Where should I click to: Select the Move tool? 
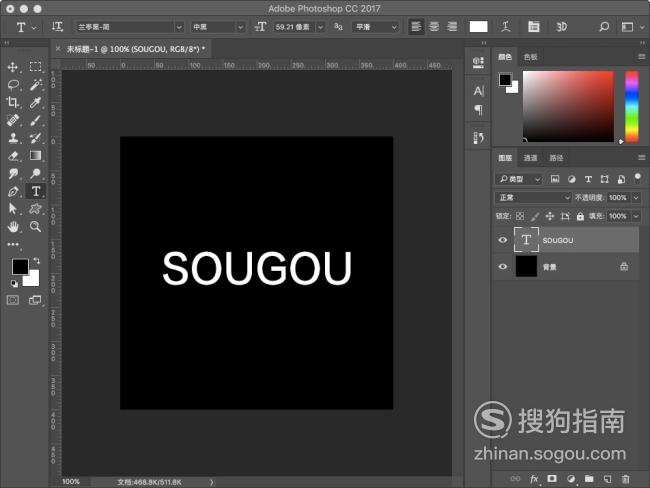pyautogui.click(x=13, y=67)
